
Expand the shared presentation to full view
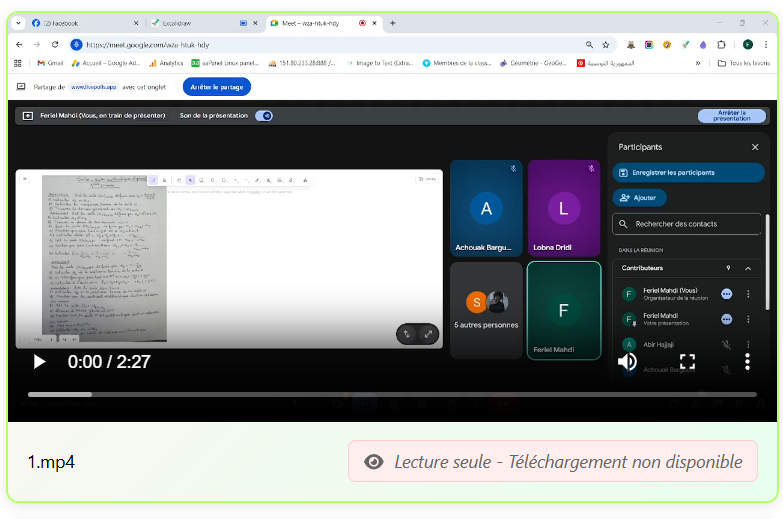429,334
